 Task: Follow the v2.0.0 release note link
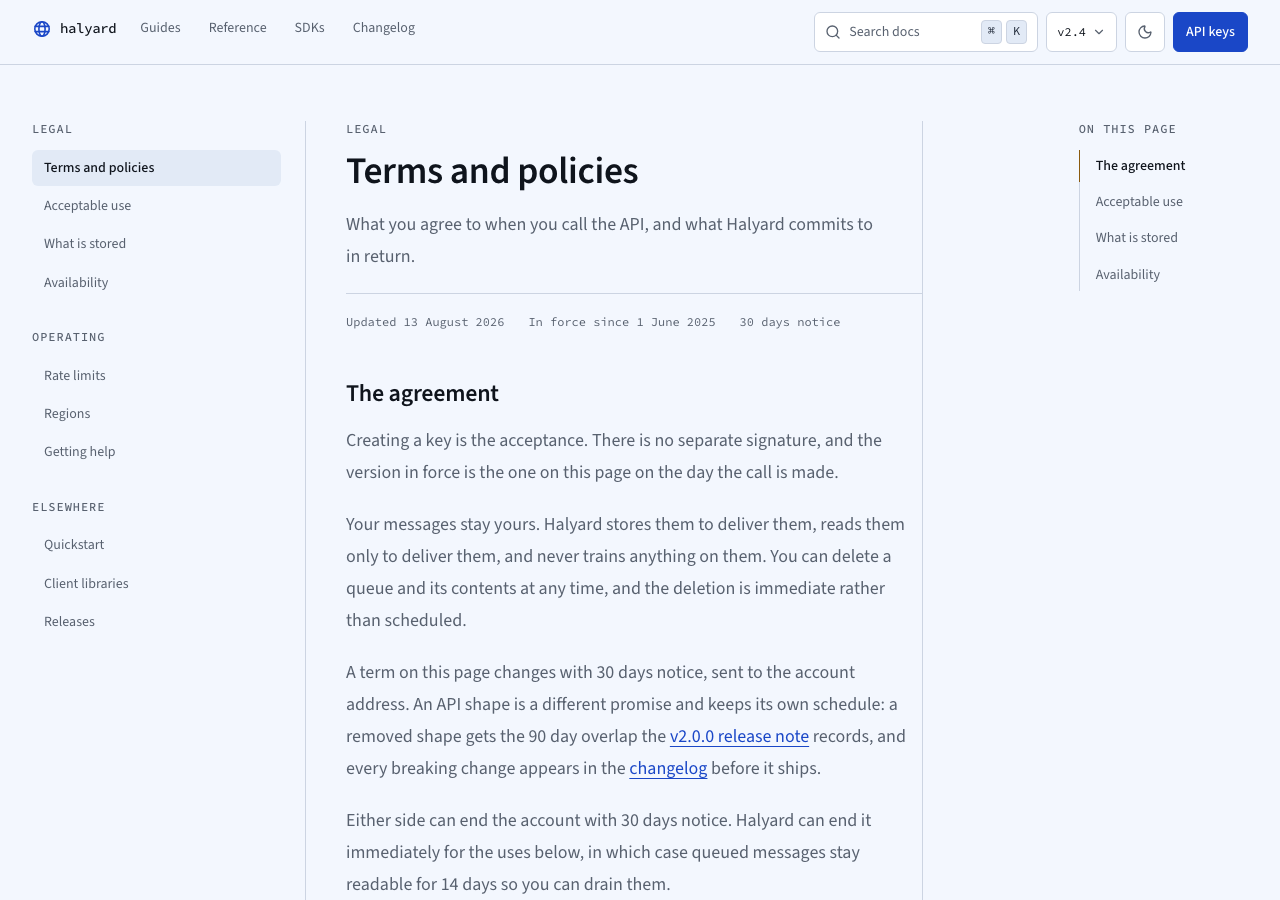(x=739, y=737)
